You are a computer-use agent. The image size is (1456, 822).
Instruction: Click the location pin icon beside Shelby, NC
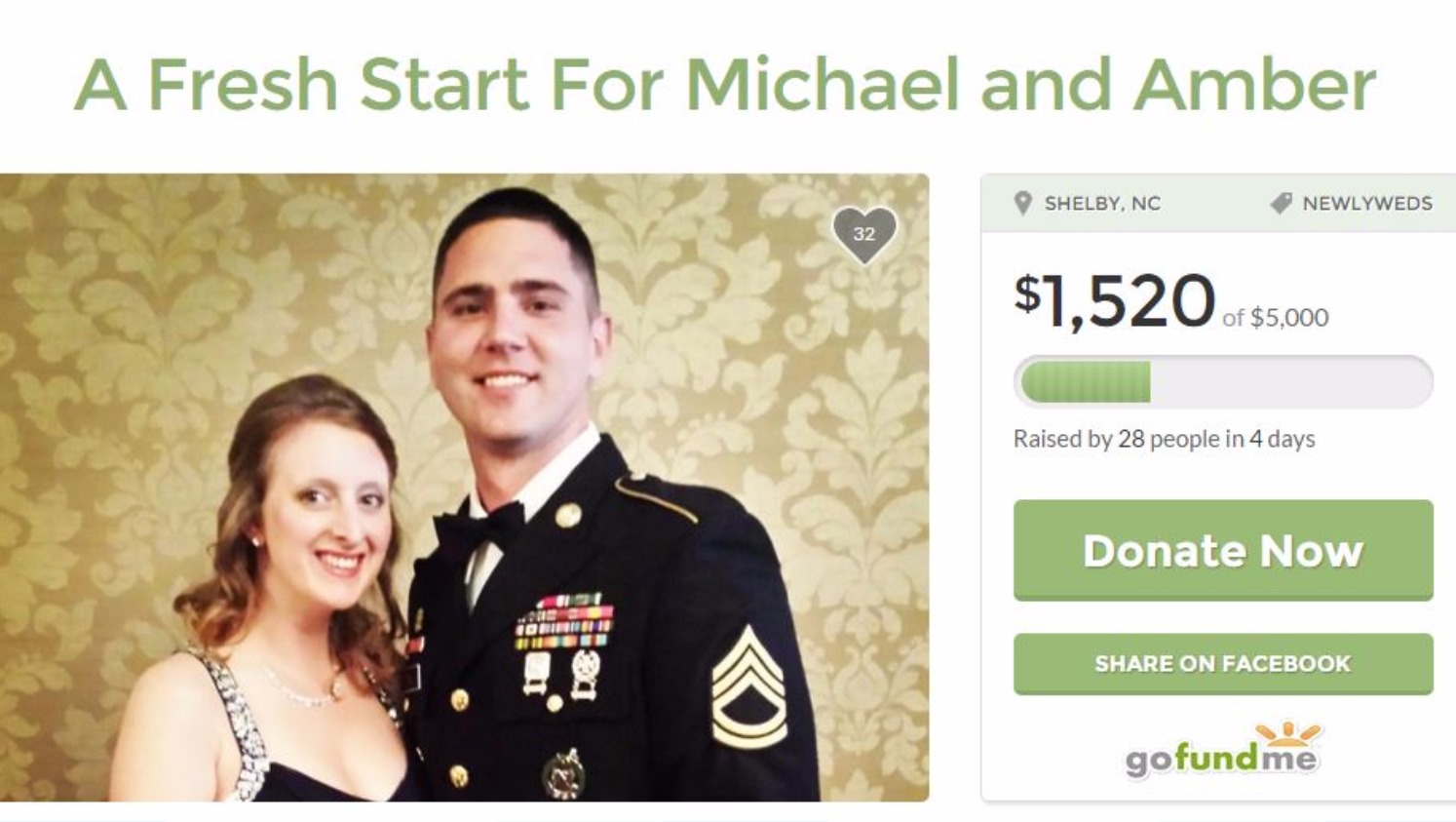(x=1022, y=203)
